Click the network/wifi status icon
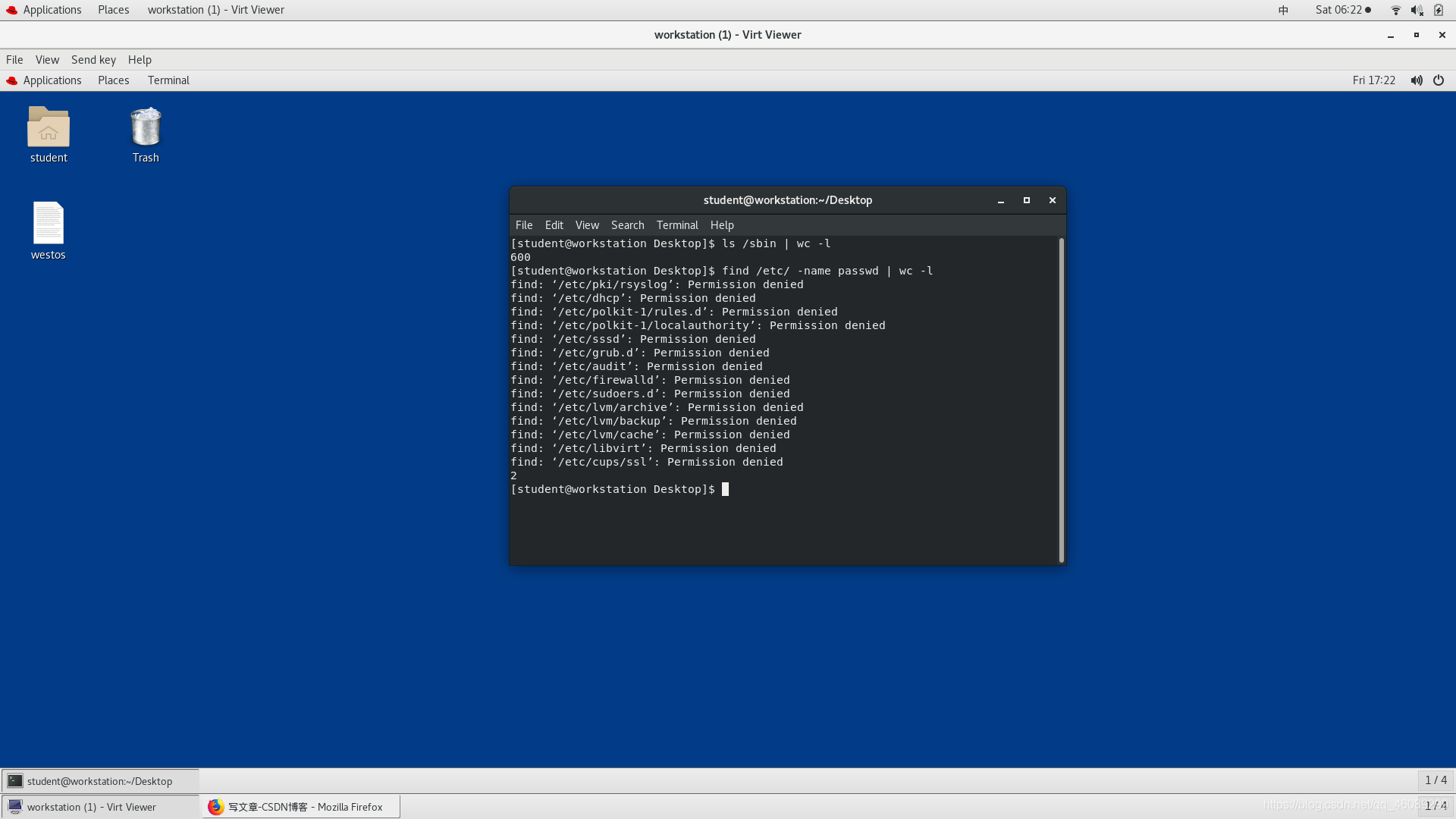 [1395, 9]
